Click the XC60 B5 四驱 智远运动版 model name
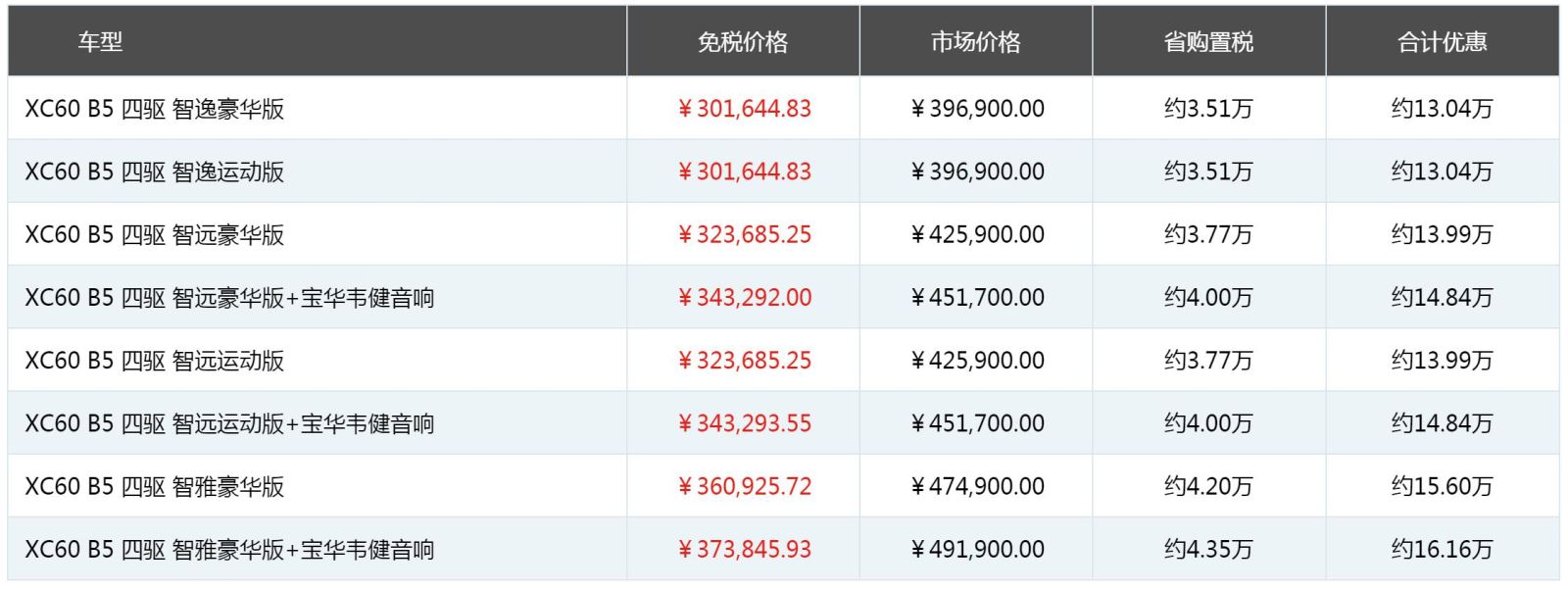The height and width of the screenshot is (589, 1568). coord(155,361)
